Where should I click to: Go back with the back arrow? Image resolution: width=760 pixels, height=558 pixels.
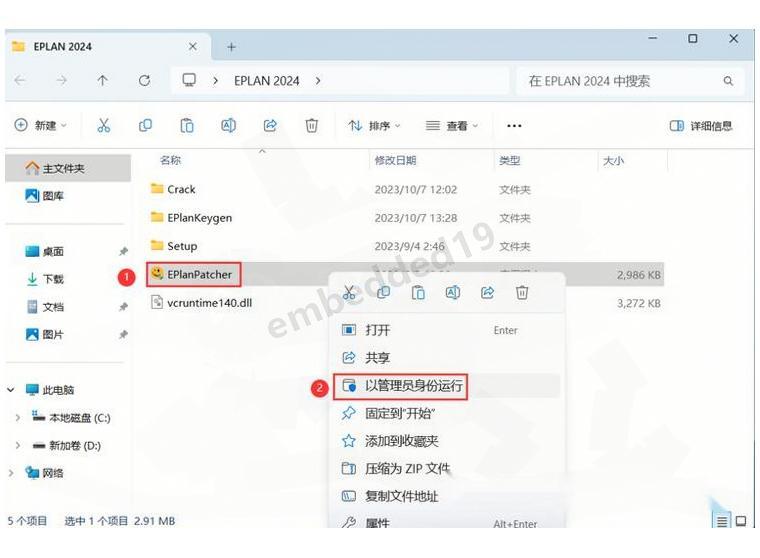tap(20, 80)
